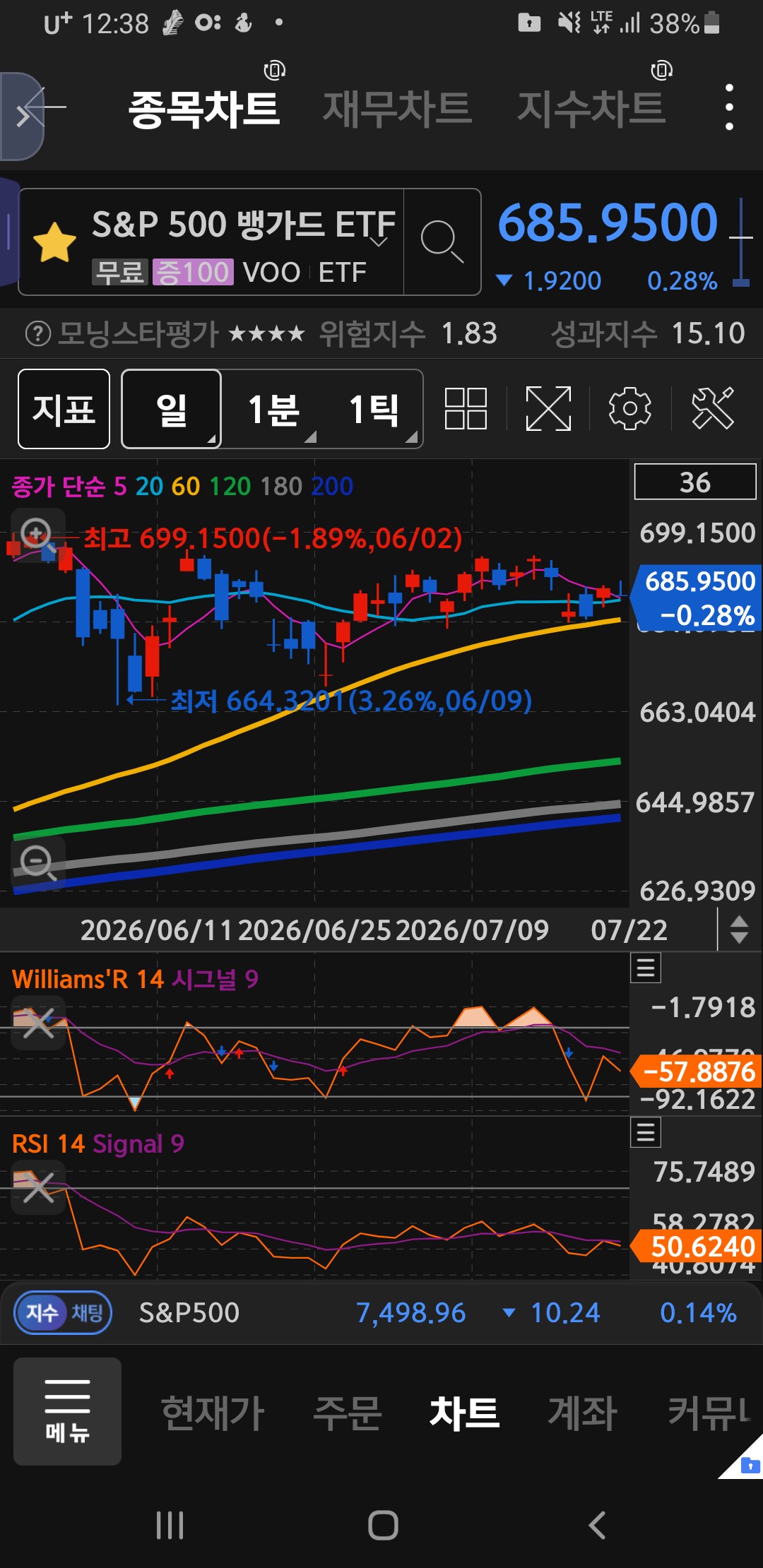Viewport: 763px width, 1568px height.
Task: Open the chart settings gear
Action: (629, 408)
